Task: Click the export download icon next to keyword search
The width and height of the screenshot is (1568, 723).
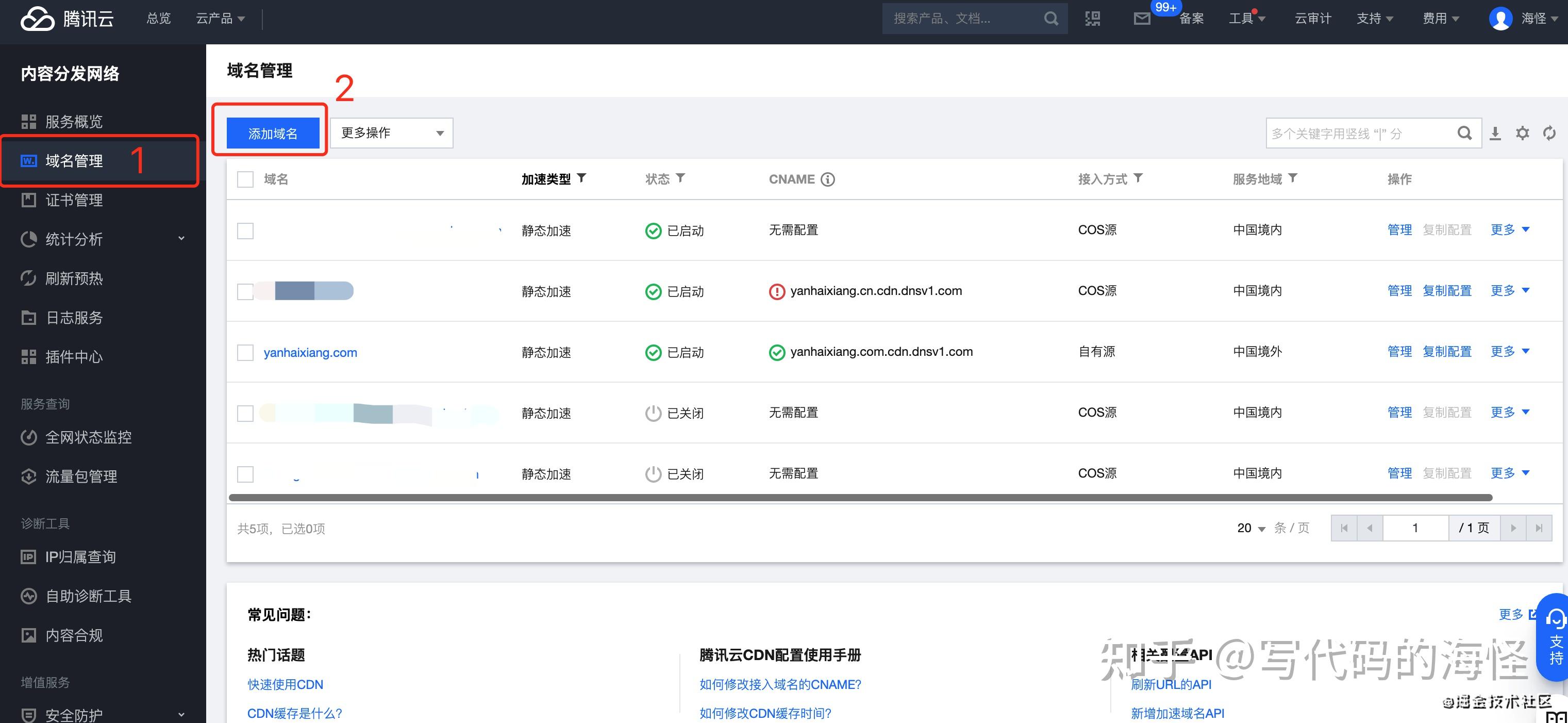Action: coord(1496,132)
